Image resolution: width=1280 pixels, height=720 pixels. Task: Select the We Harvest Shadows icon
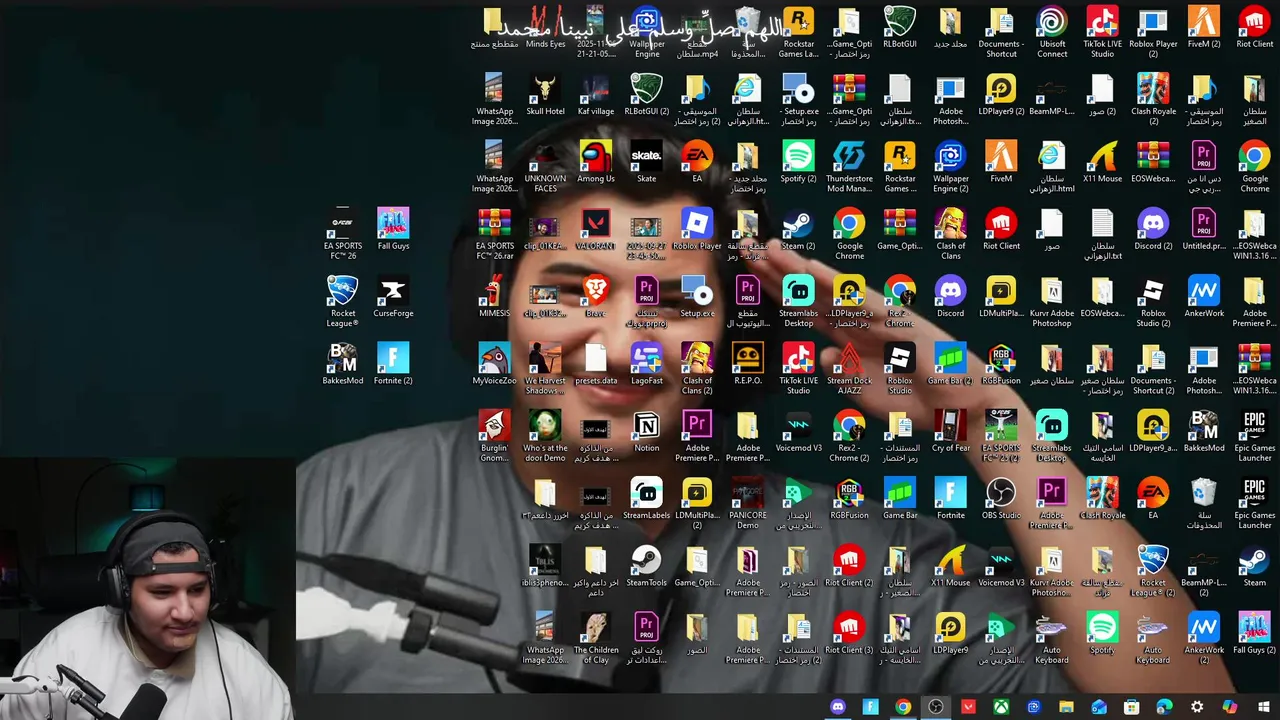(545, 369)
